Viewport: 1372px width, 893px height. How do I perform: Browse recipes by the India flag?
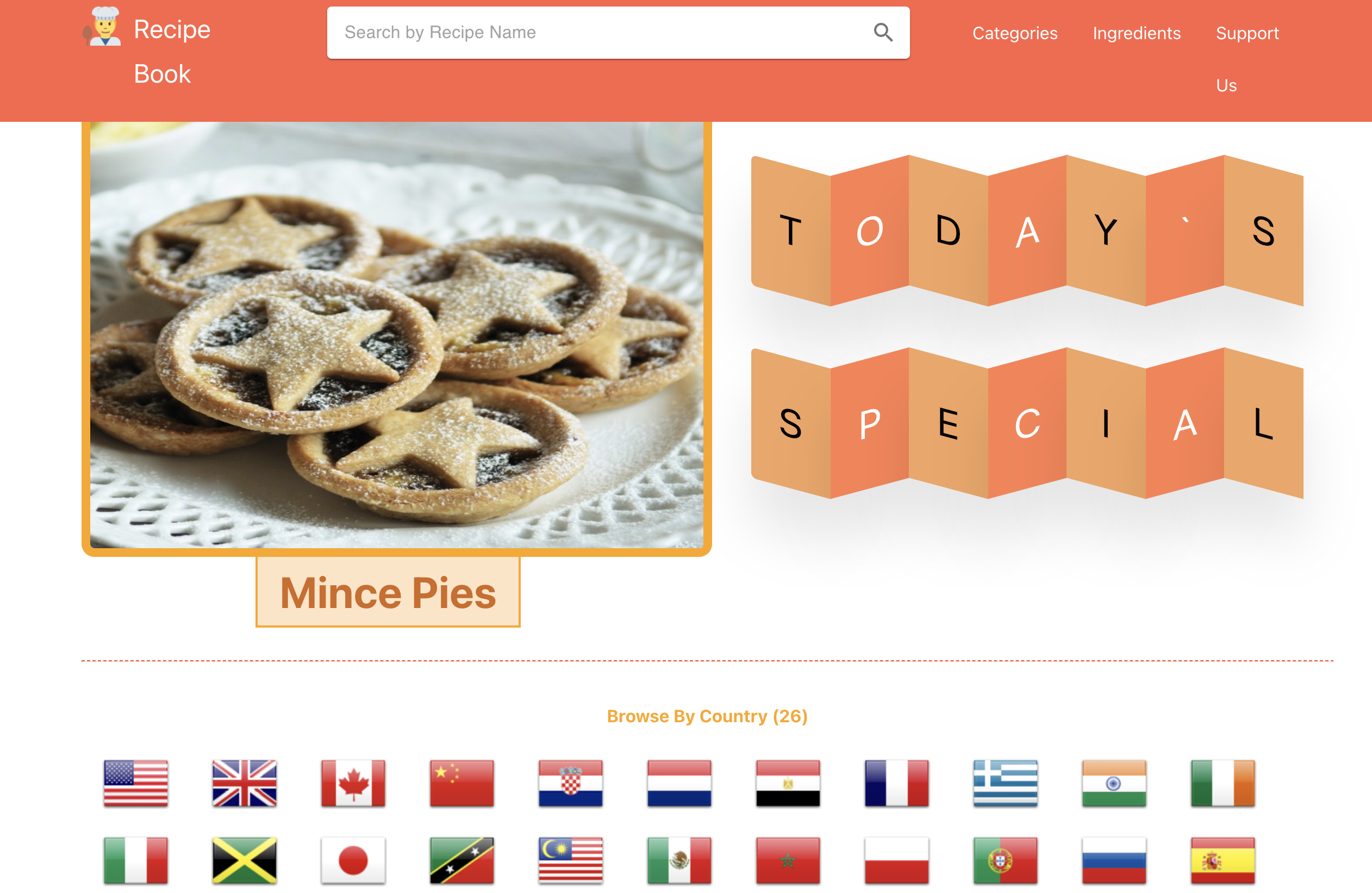click(1114, 783)
